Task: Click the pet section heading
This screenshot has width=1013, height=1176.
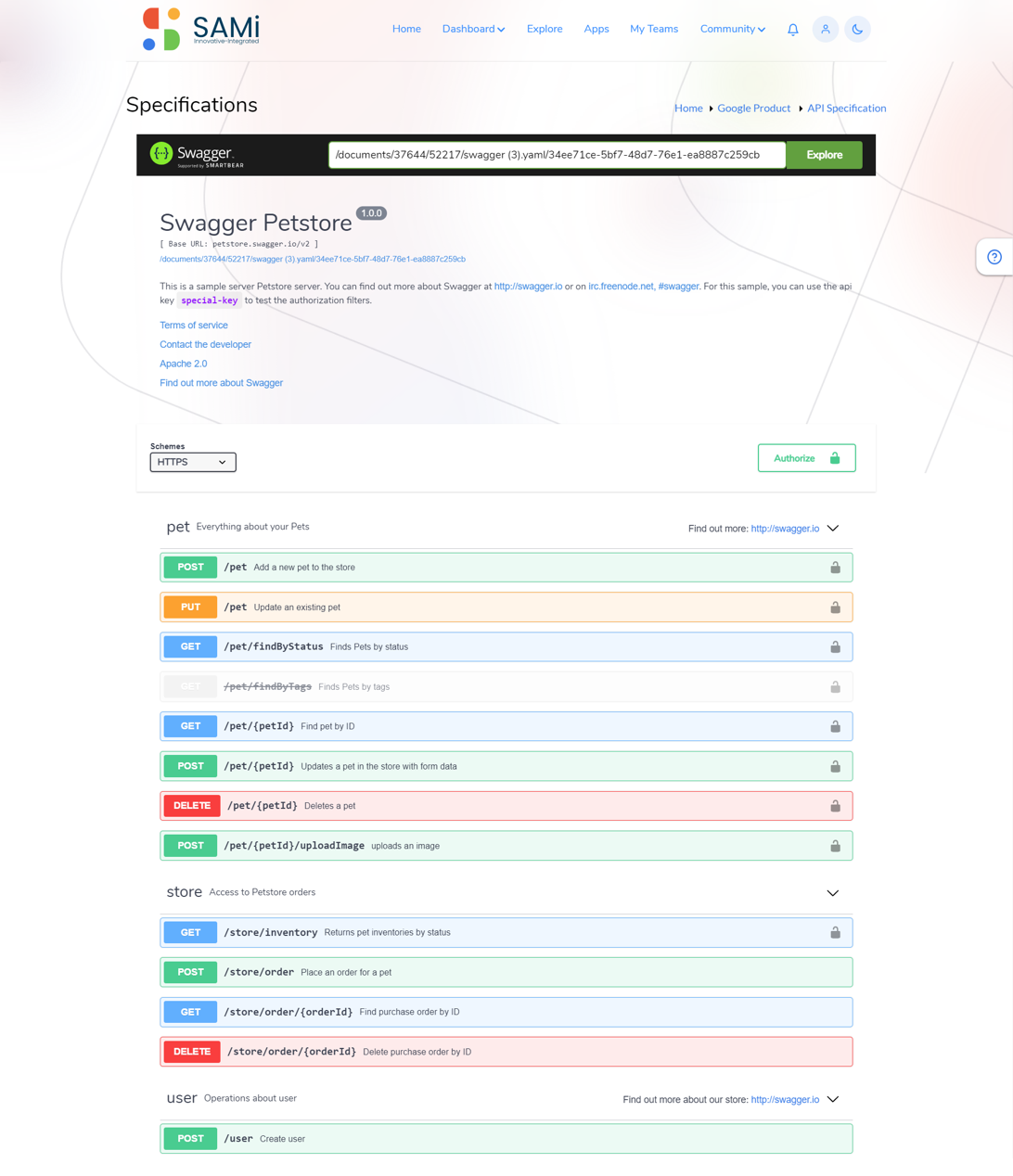Action: click(178, 527)
